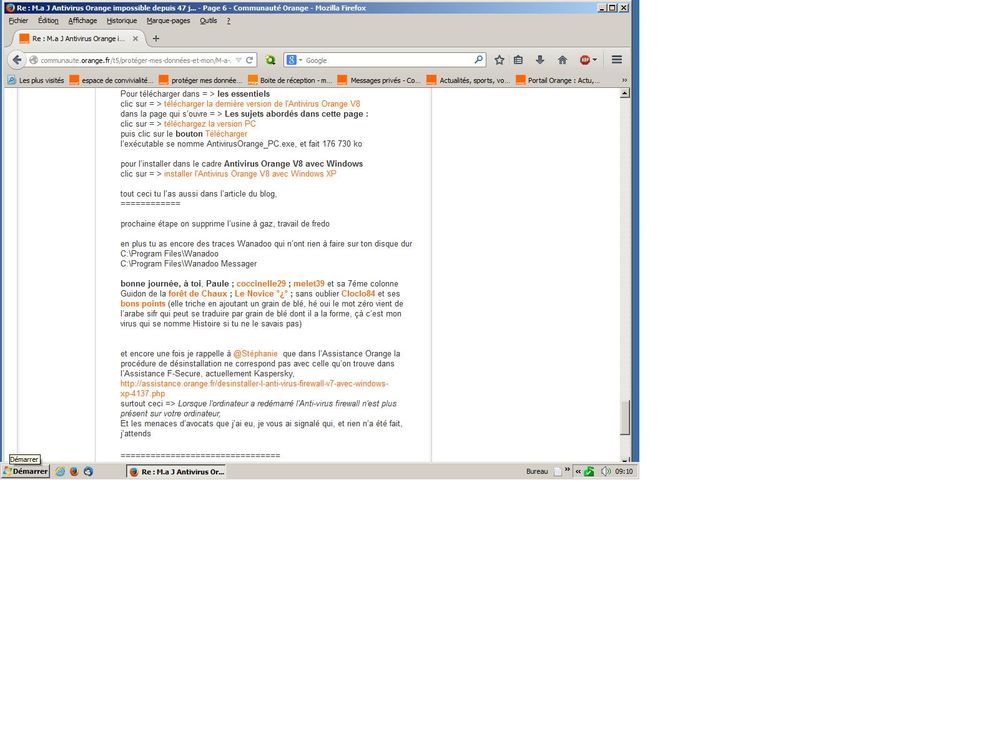Screen dimensions: 999x749
Task: Open the URL history dropdown arrow
Action: click(238, 60)
